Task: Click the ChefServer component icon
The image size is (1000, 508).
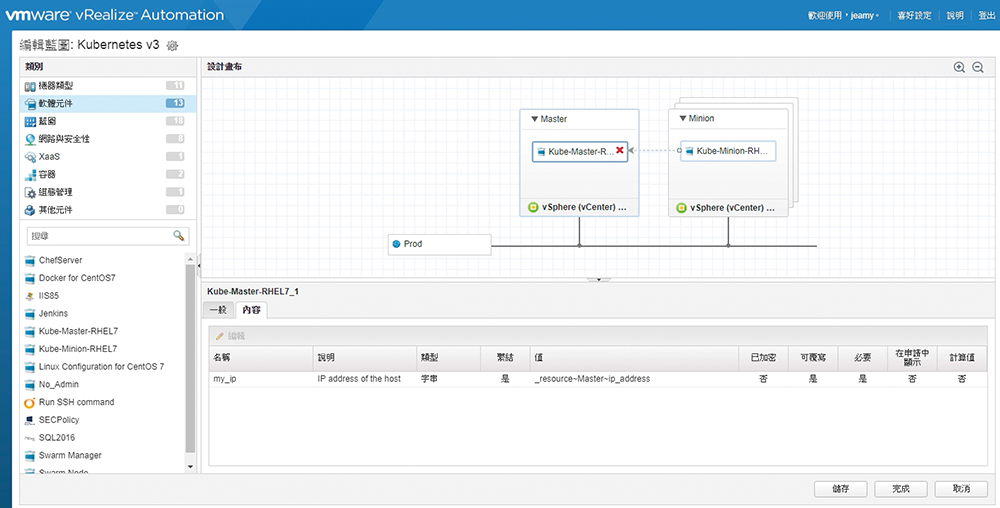Action: pyautogui.click(x=29, y=261)
